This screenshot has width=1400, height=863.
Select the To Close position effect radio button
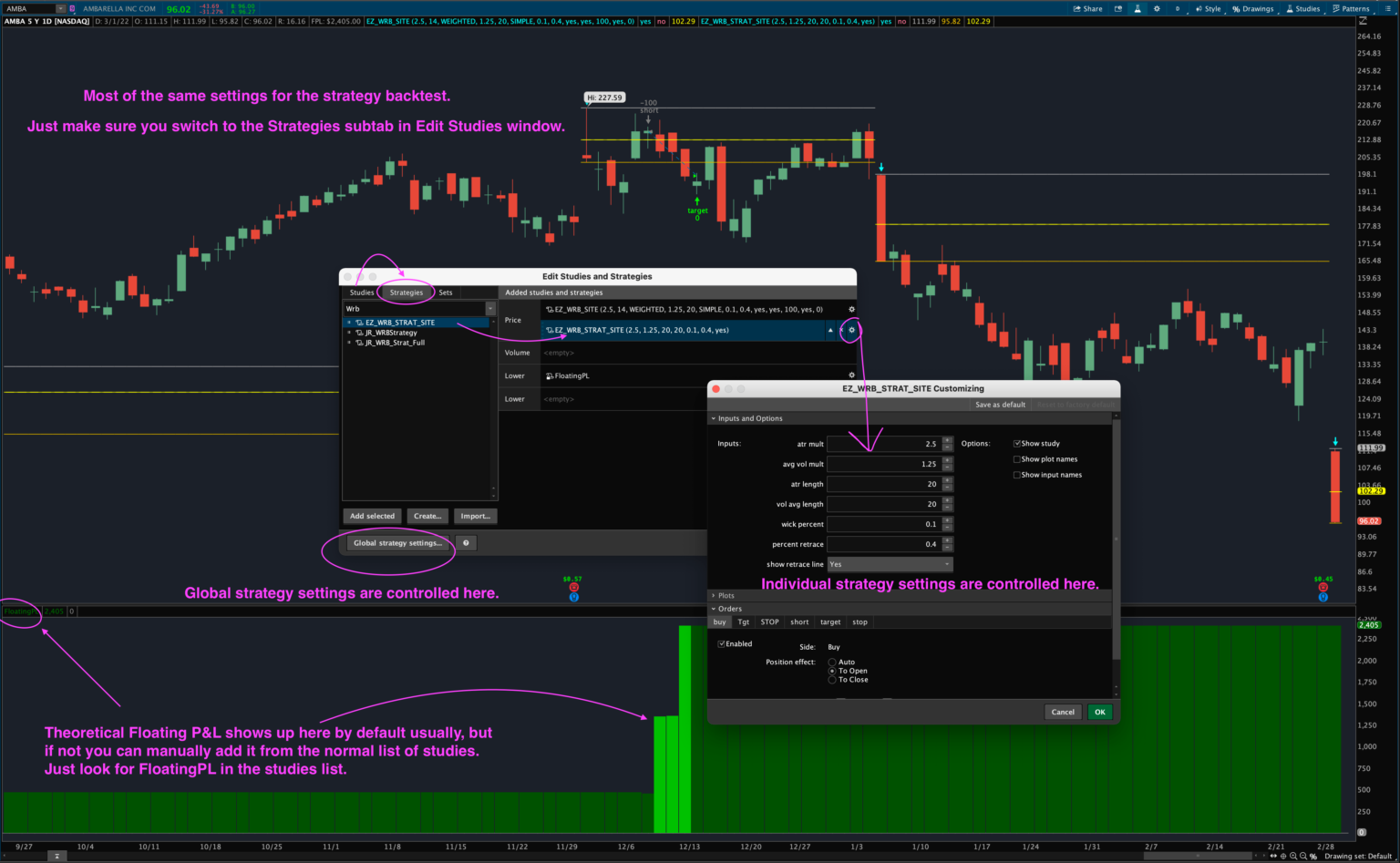pos(831,679)
